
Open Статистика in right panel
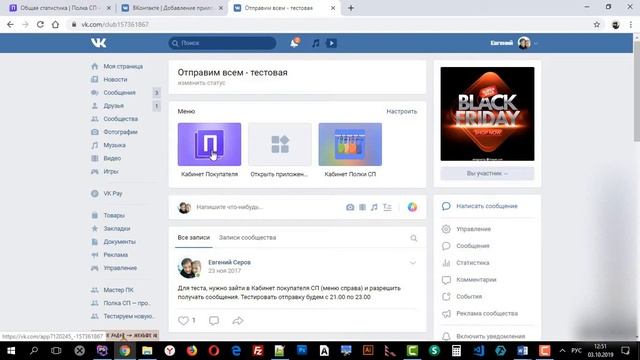pyautogui.click(x=473, y=263)
